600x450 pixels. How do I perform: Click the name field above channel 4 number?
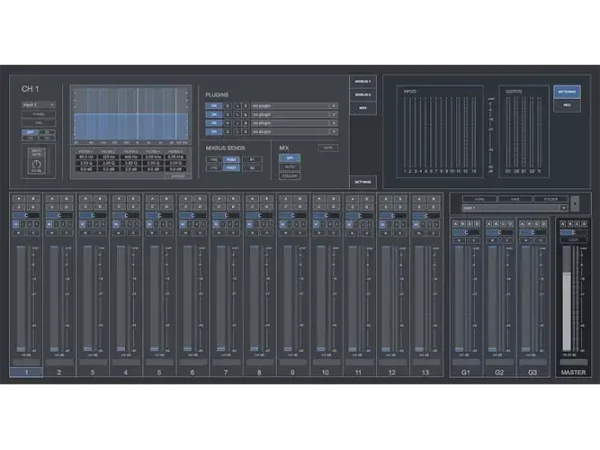pyautogui.click(x=126, y=362)
